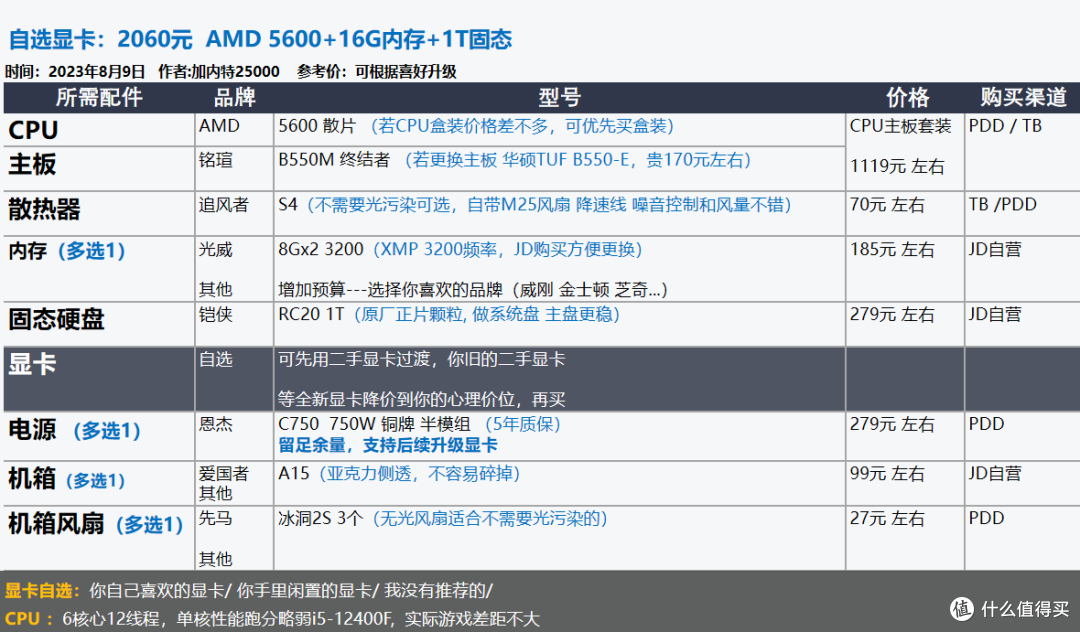Click the bold '留足余量, 支持后续升级显卡' text
The height and width of the screenshot is (632, 1080).
point(388,445)
